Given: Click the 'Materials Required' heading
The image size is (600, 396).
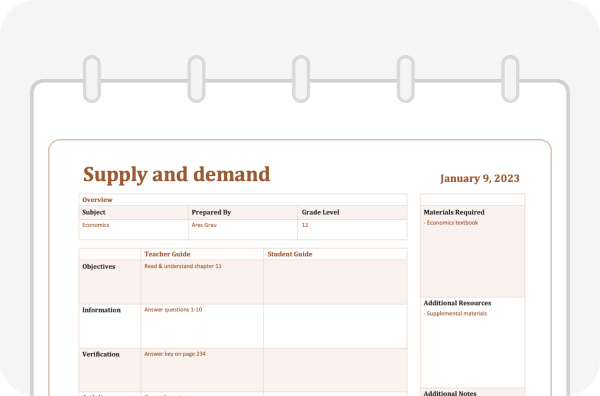Looking at the screenshot, I should pyautogui.click(x=454, y=212).
